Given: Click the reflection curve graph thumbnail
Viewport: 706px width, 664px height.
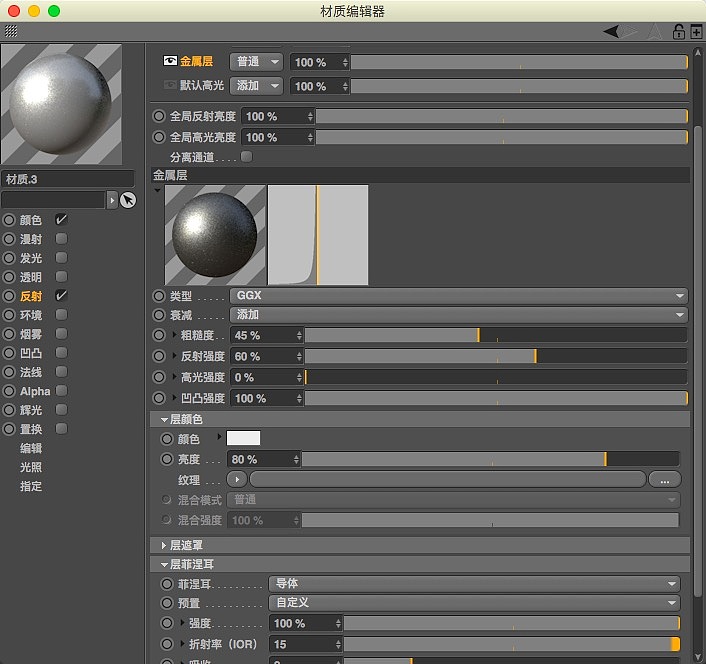Looking at the screenshot, I should (x=318, y=235).
